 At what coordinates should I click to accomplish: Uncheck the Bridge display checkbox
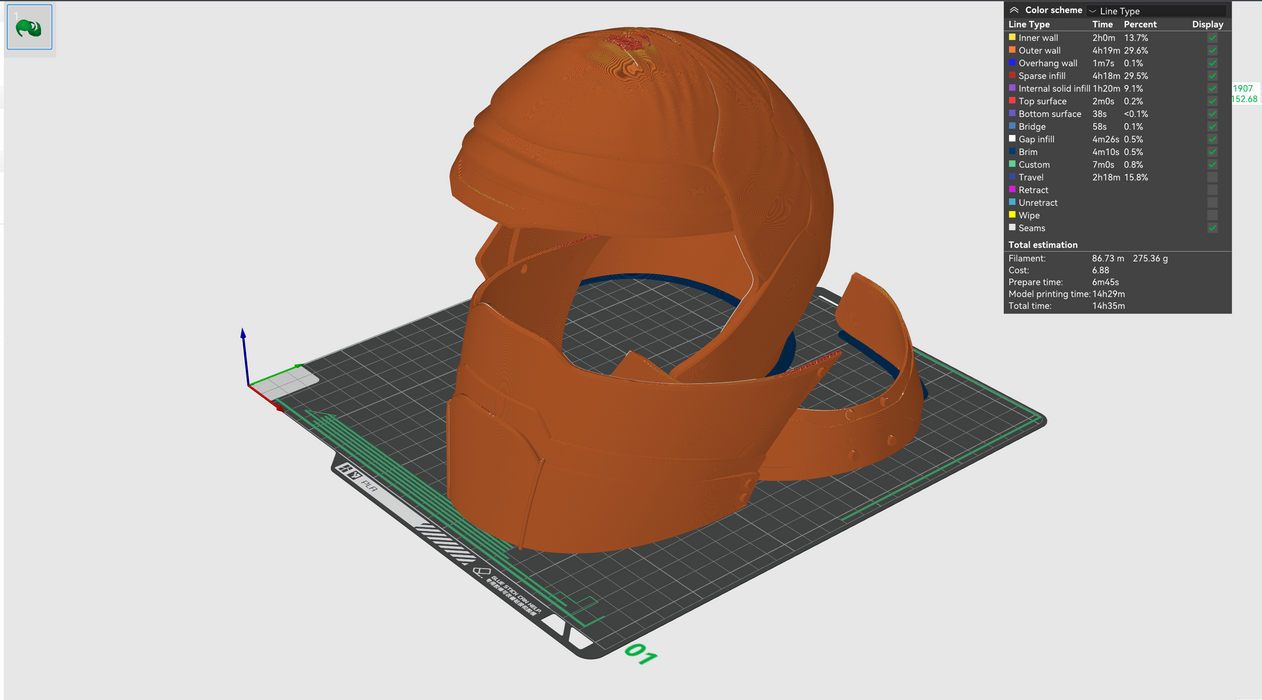coord(1212,127)
